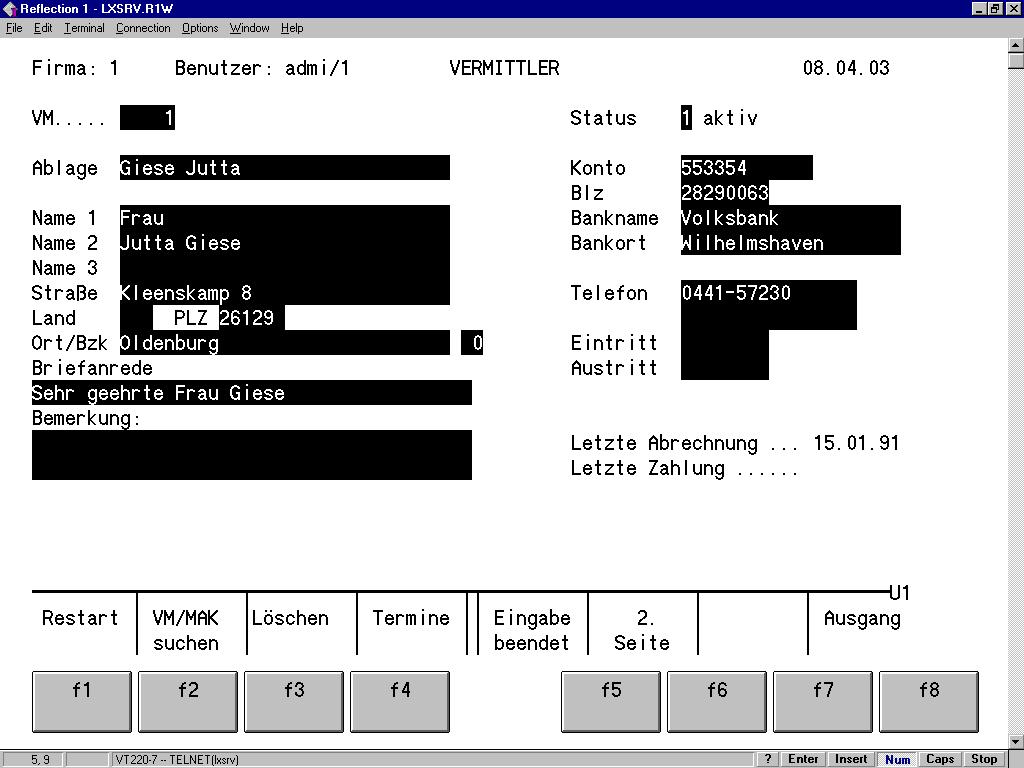Click the question mark help button in status bar
This screenshot has height=768, width=1024.
(767, 759)
